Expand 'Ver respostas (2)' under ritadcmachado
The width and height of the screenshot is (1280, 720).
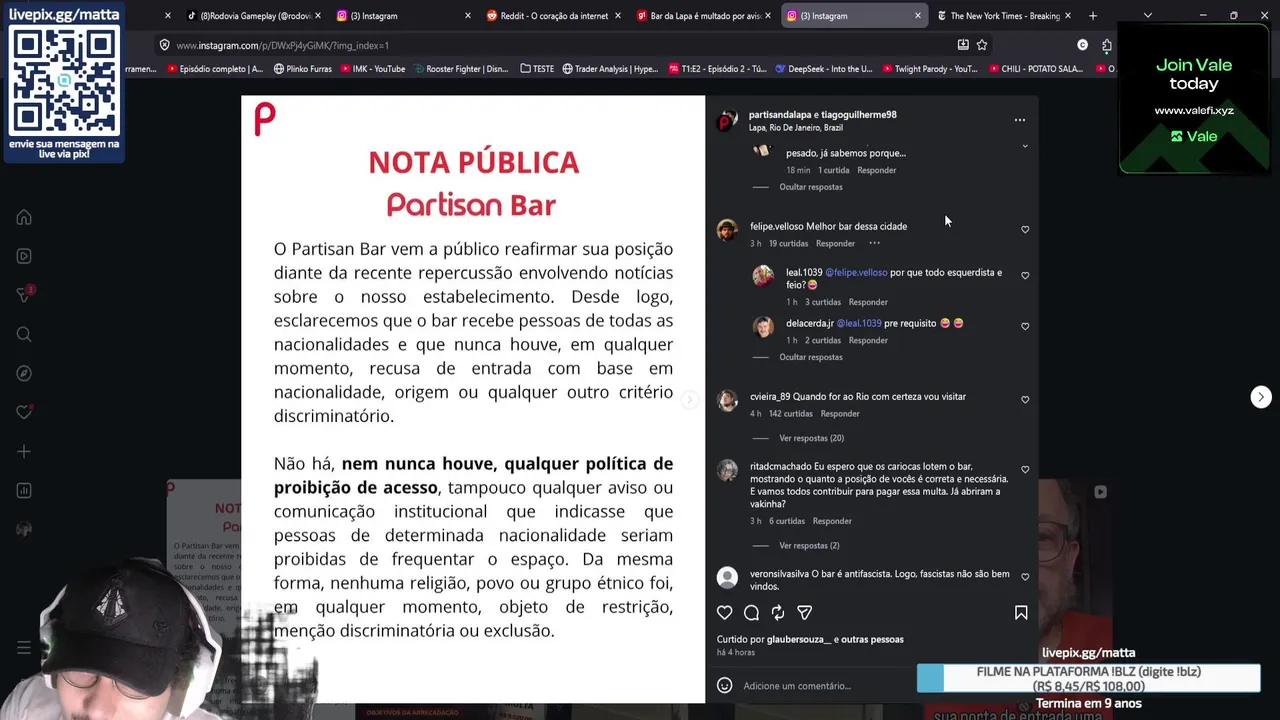click(809, 546)
